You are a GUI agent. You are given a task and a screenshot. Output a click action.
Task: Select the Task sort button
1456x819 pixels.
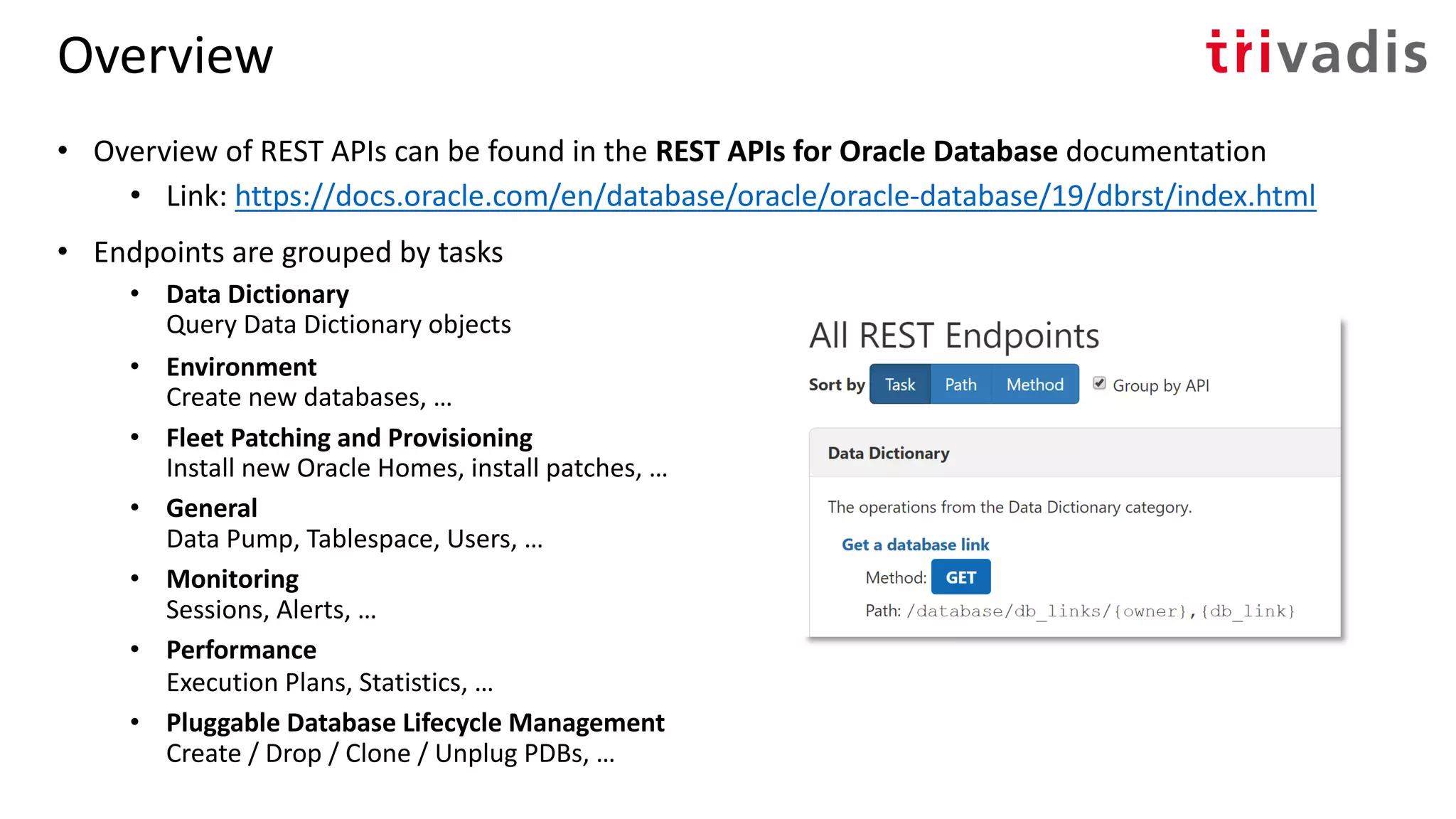tap(899, 385)
